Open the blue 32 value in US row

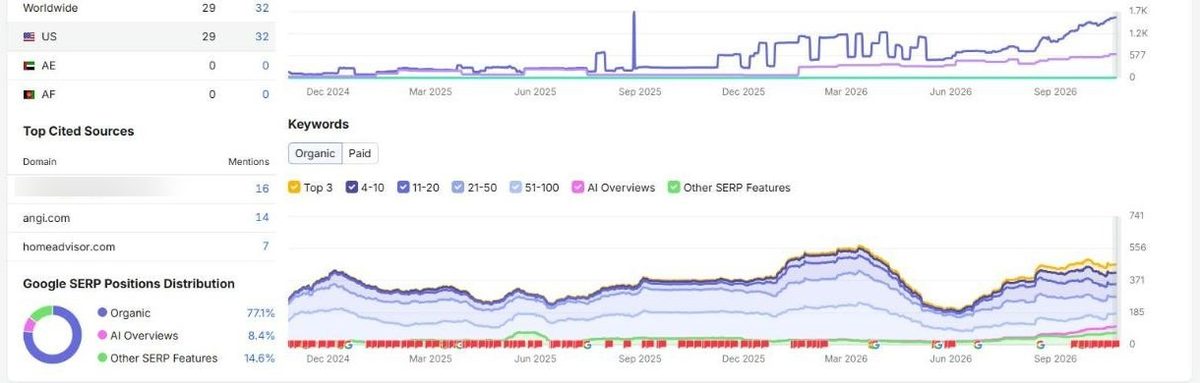[x=262, y=37]
